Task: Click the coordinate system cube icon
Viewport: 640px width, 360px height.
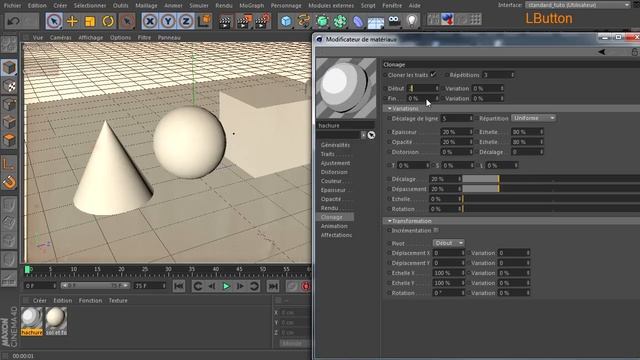Action: pyautogui.click(x=204, y=21)
